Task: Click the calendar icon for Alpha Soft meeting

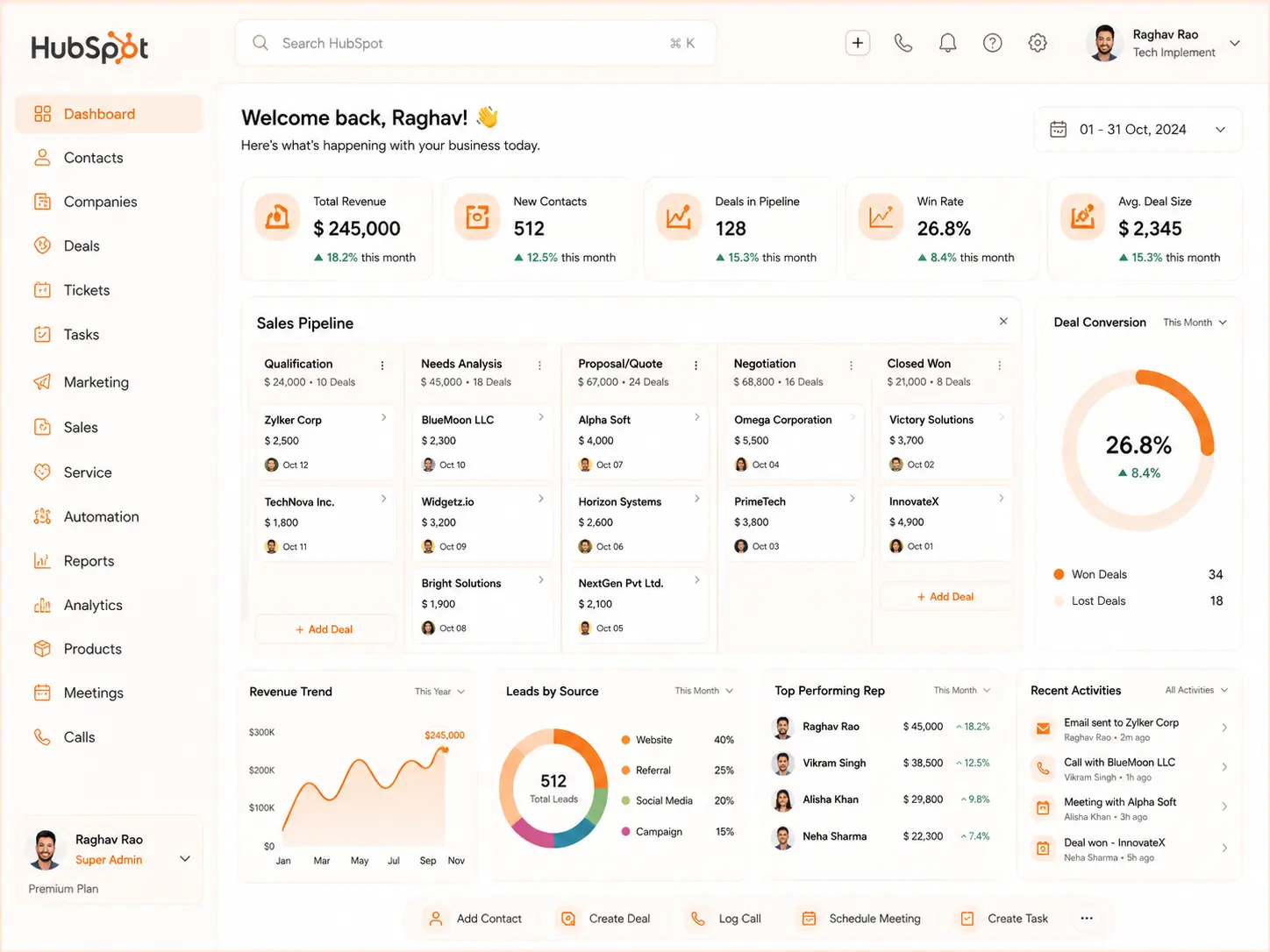Action: [1043, 807]
